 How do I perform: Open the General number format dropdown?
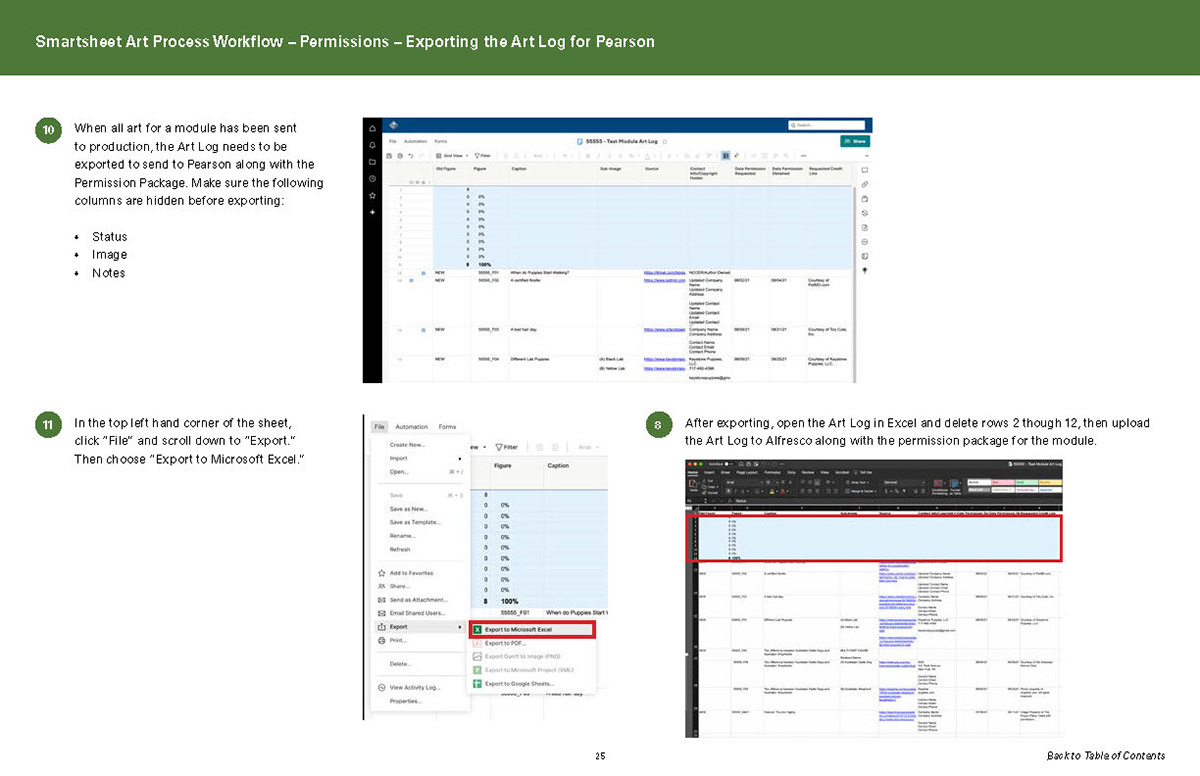point(904,482)
